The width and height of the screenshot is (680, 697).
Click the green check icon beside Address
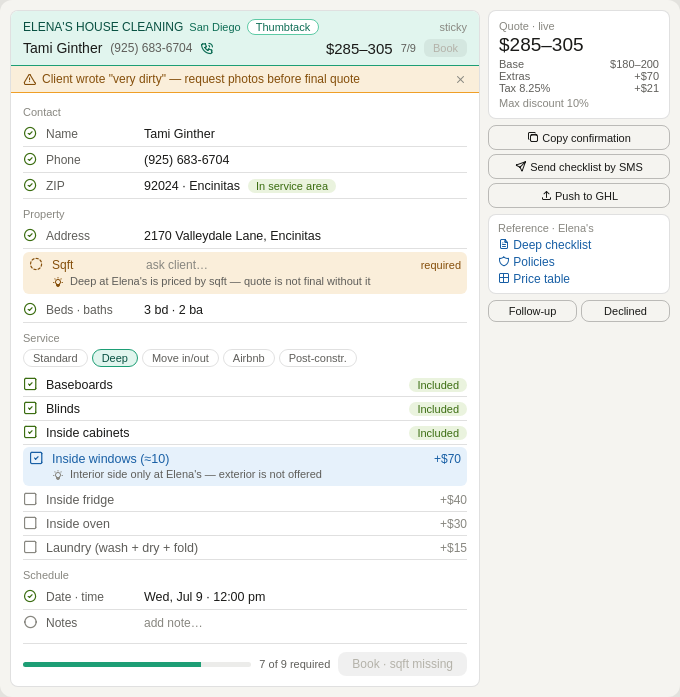pos(30,235)
